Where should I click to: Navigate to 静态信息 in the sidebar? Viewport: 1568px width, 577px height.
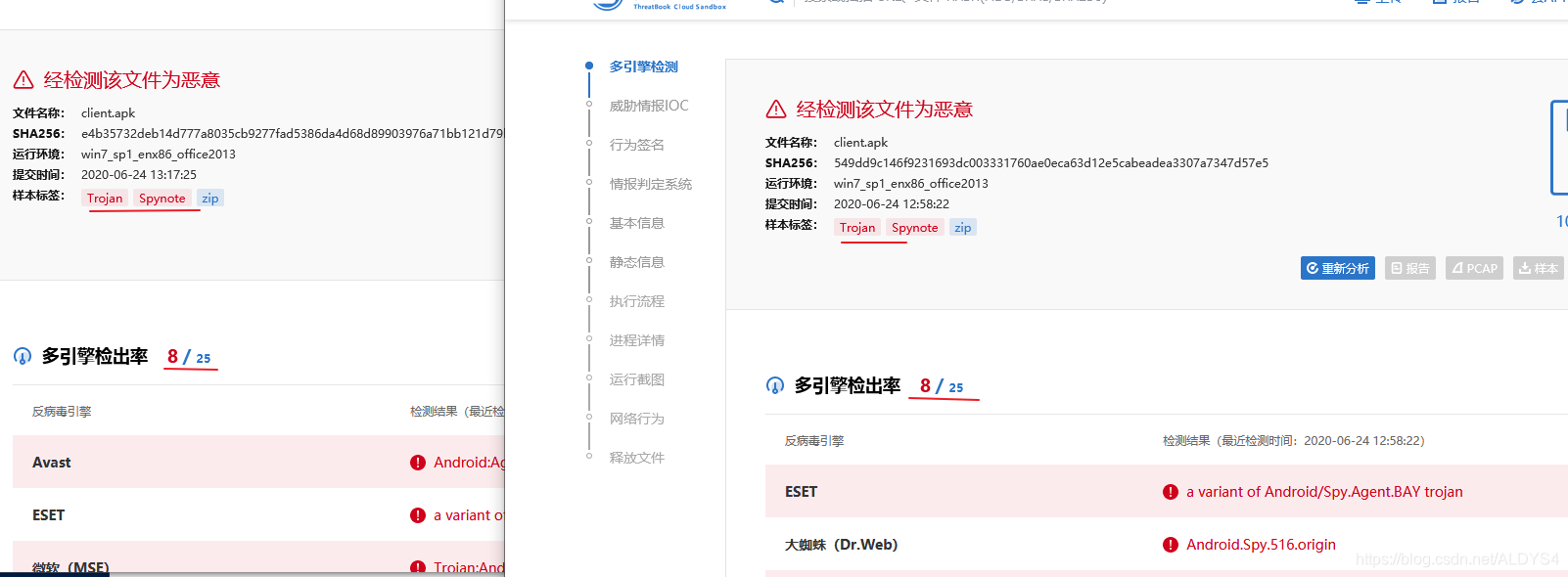637,262
